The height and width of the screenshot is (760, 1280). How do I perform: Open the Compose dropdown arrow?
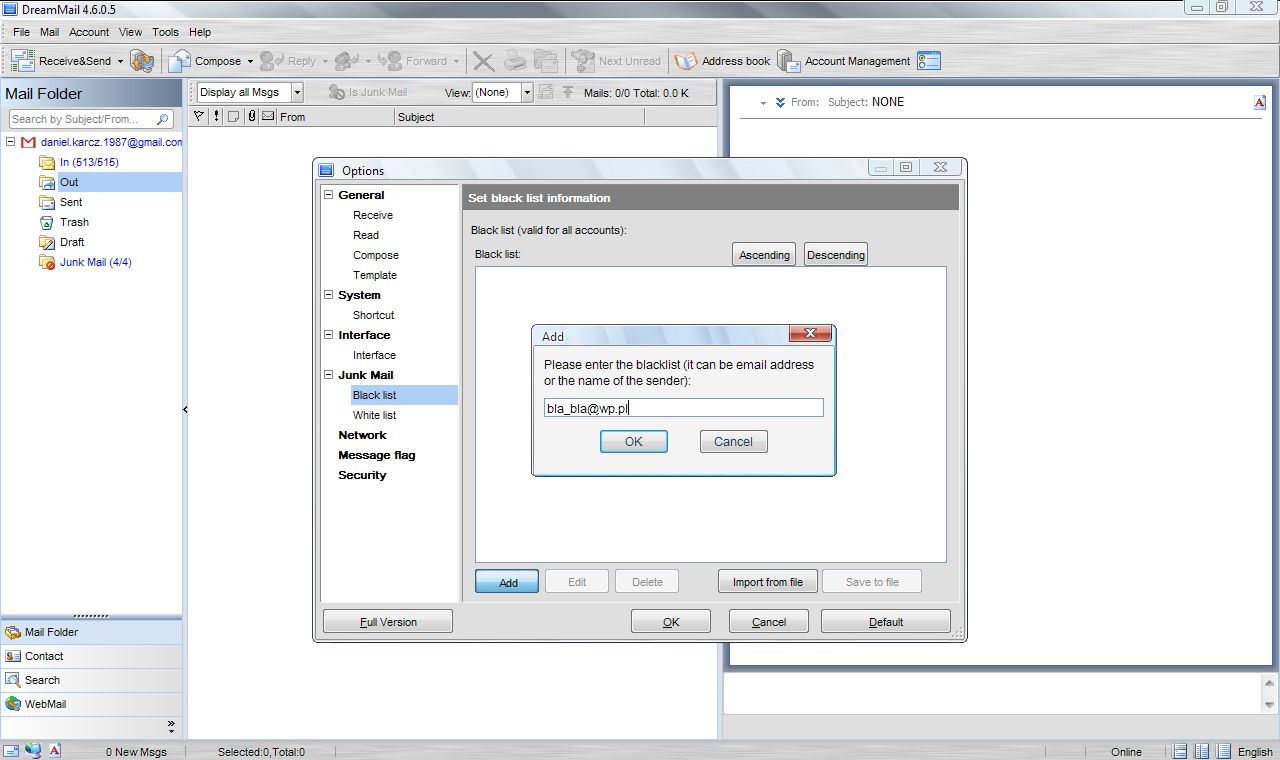250,61
